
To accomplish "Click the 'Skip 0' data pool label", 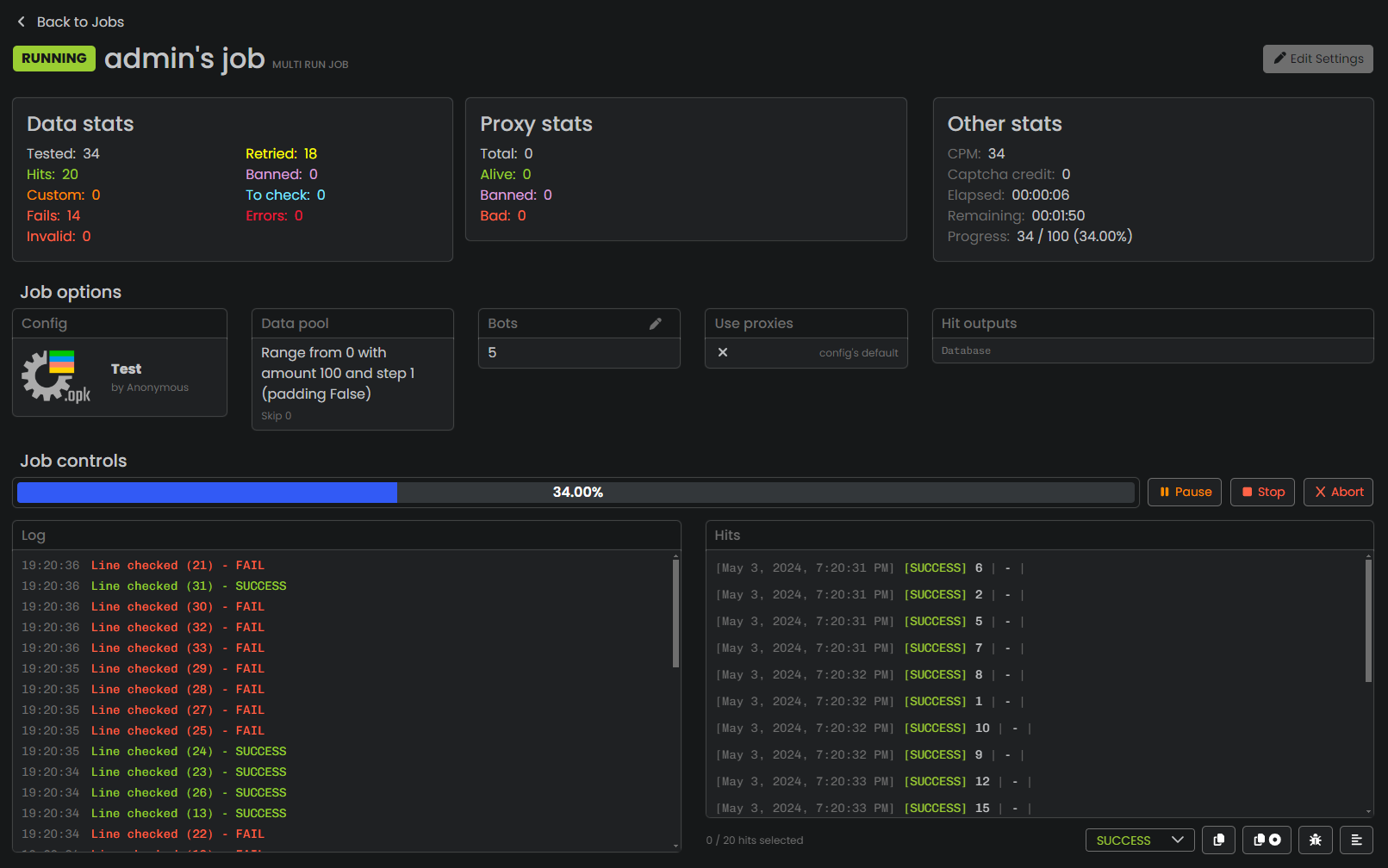I will click(277, 416).
